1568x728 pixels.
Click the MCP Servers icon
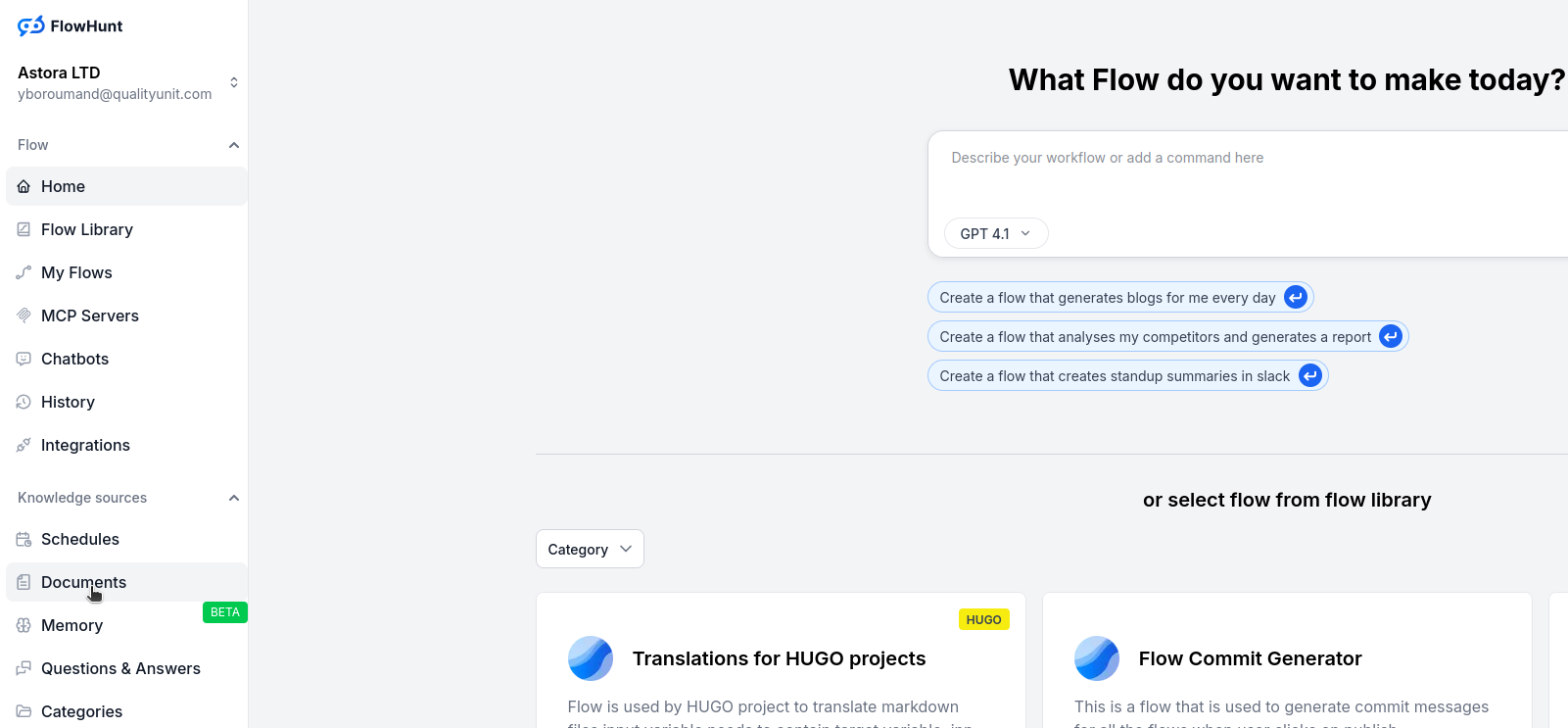point(24,315)
